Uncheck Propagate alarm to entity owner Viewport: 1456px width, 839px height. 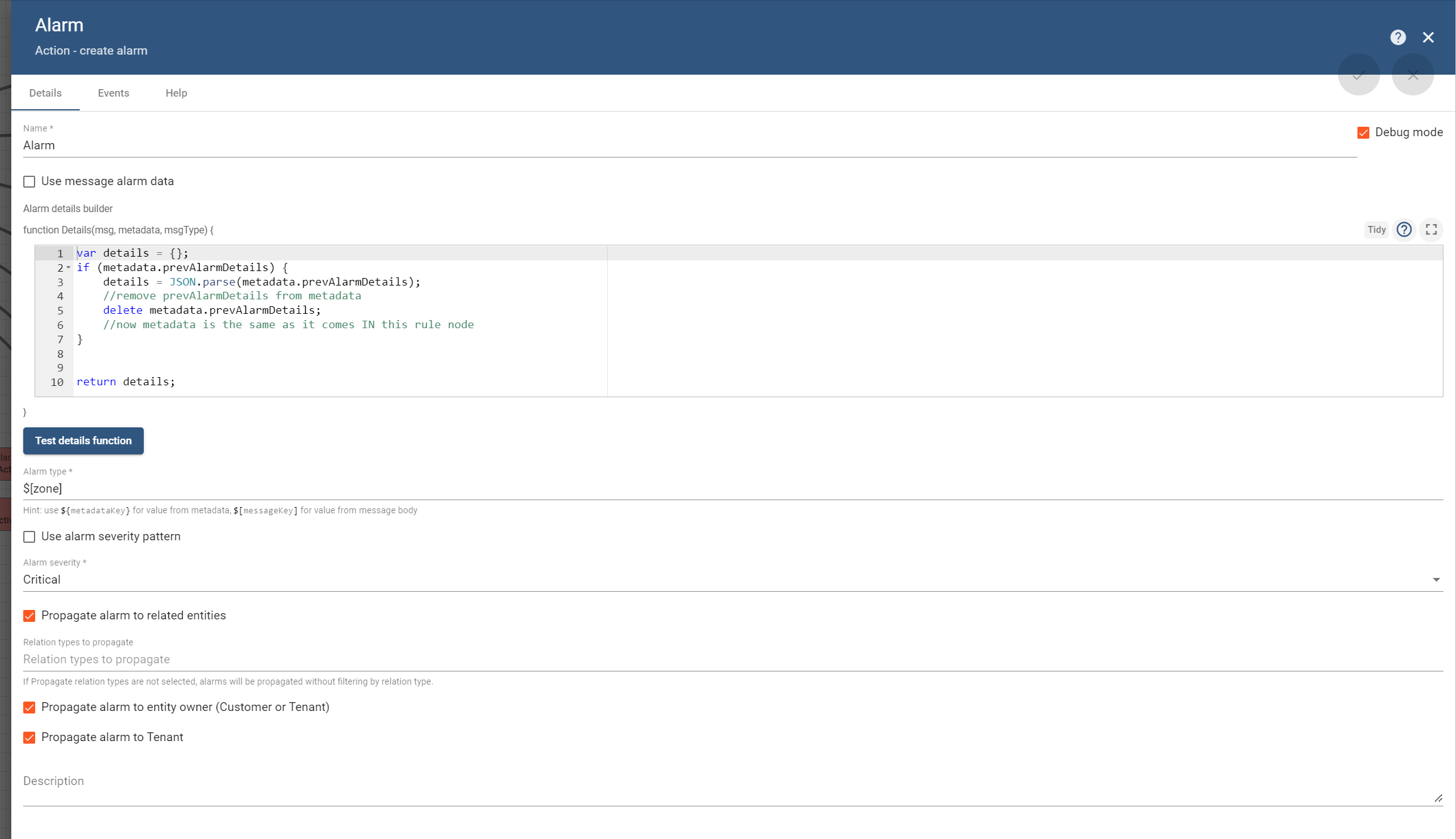pyautogui.click(x=29, y=707)
